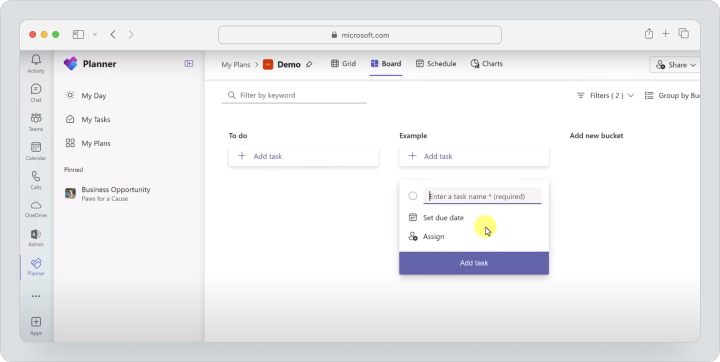Click the Set due date calendar icon
This screenshot has width=720, height=362.
click(413, 217)
